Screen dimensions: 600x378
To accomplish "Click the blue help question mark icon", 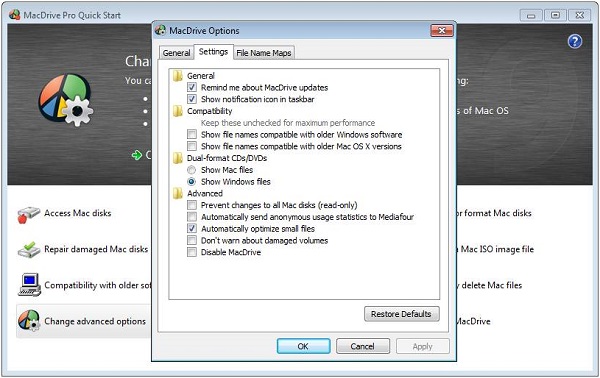I will (x=575, y=41).
